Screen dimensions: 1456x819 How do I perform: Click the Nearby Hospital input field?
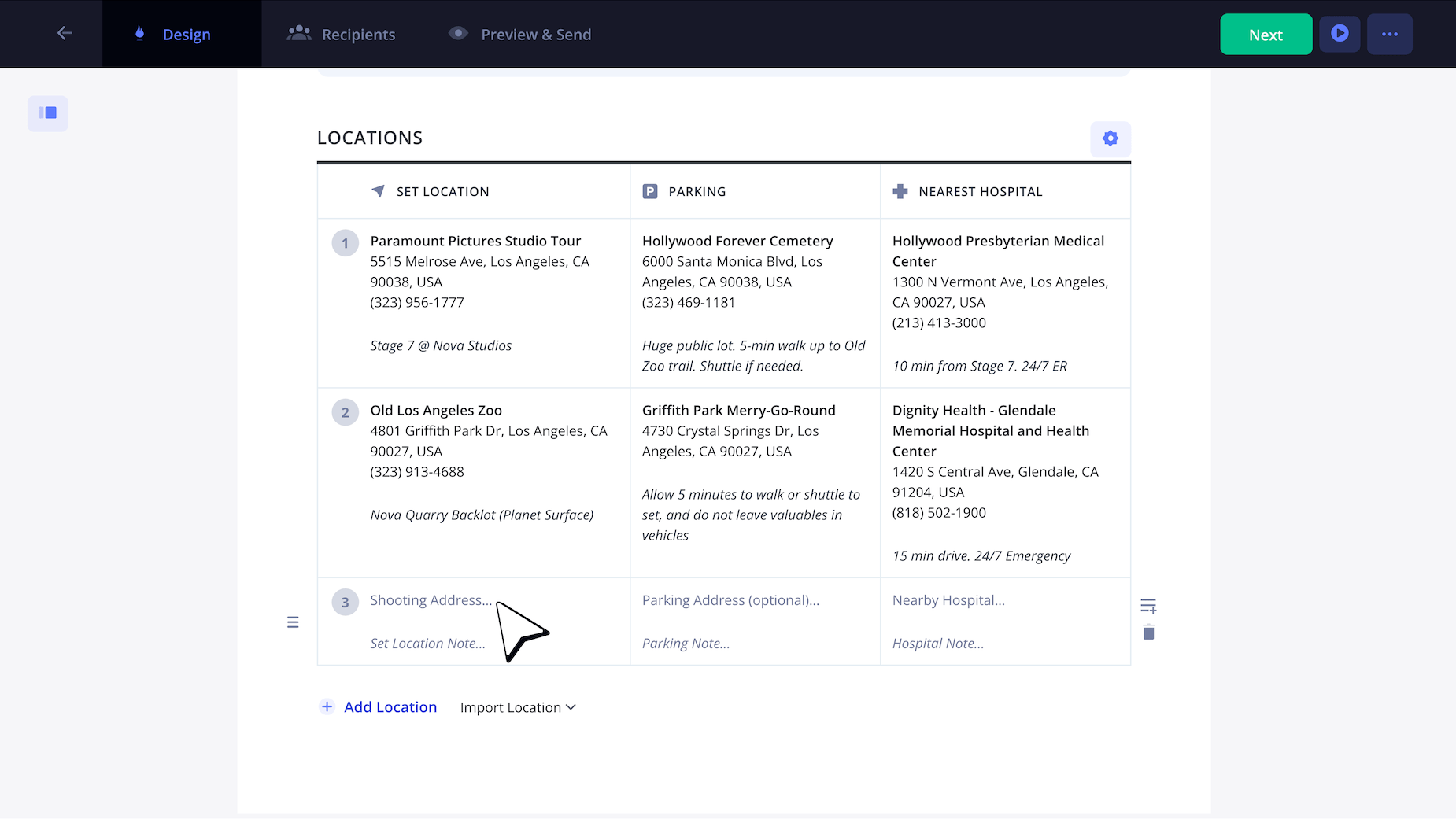tap(948, 600)
